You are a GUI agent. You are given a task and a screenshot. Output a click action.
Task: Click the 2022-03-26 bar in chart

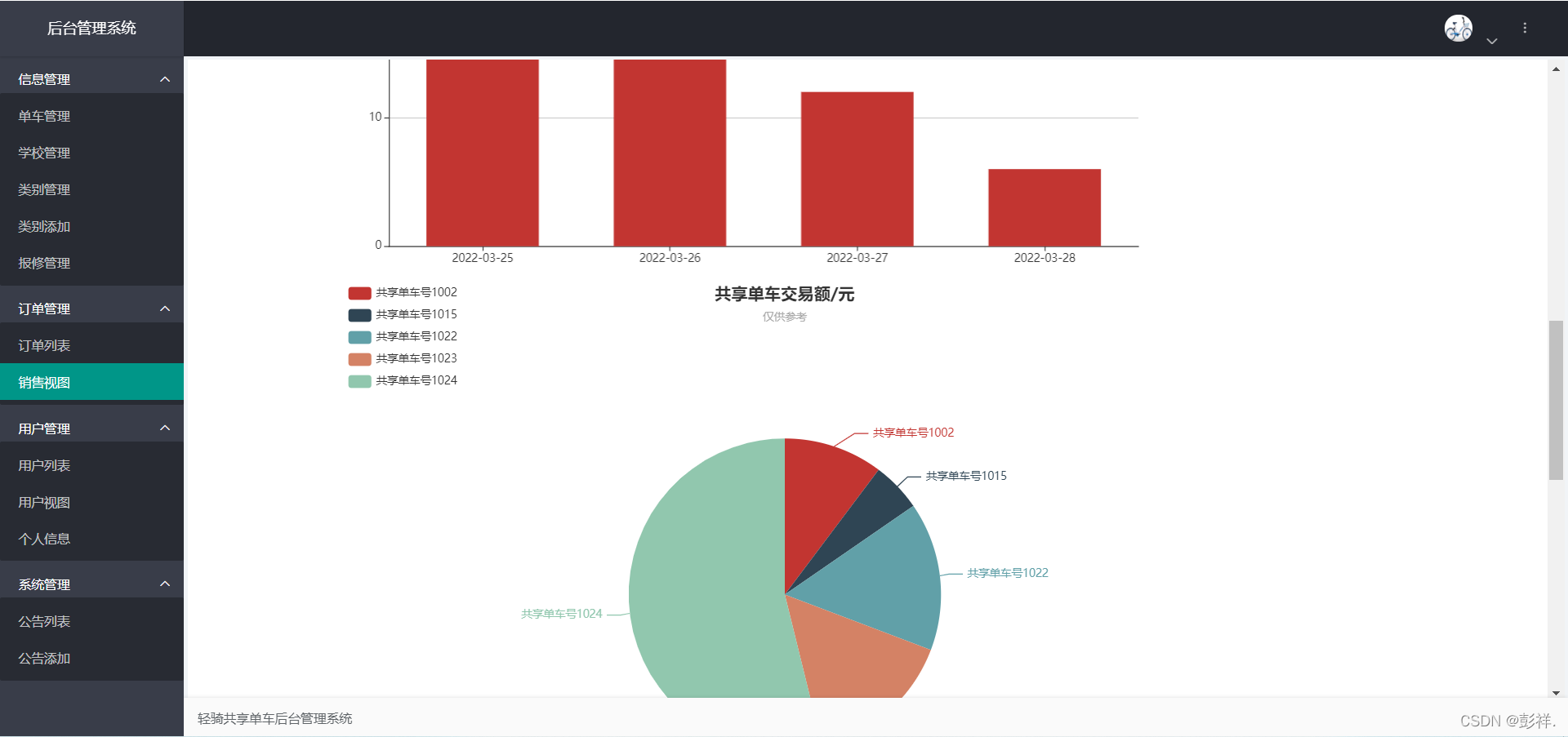[x=670, y=153]
